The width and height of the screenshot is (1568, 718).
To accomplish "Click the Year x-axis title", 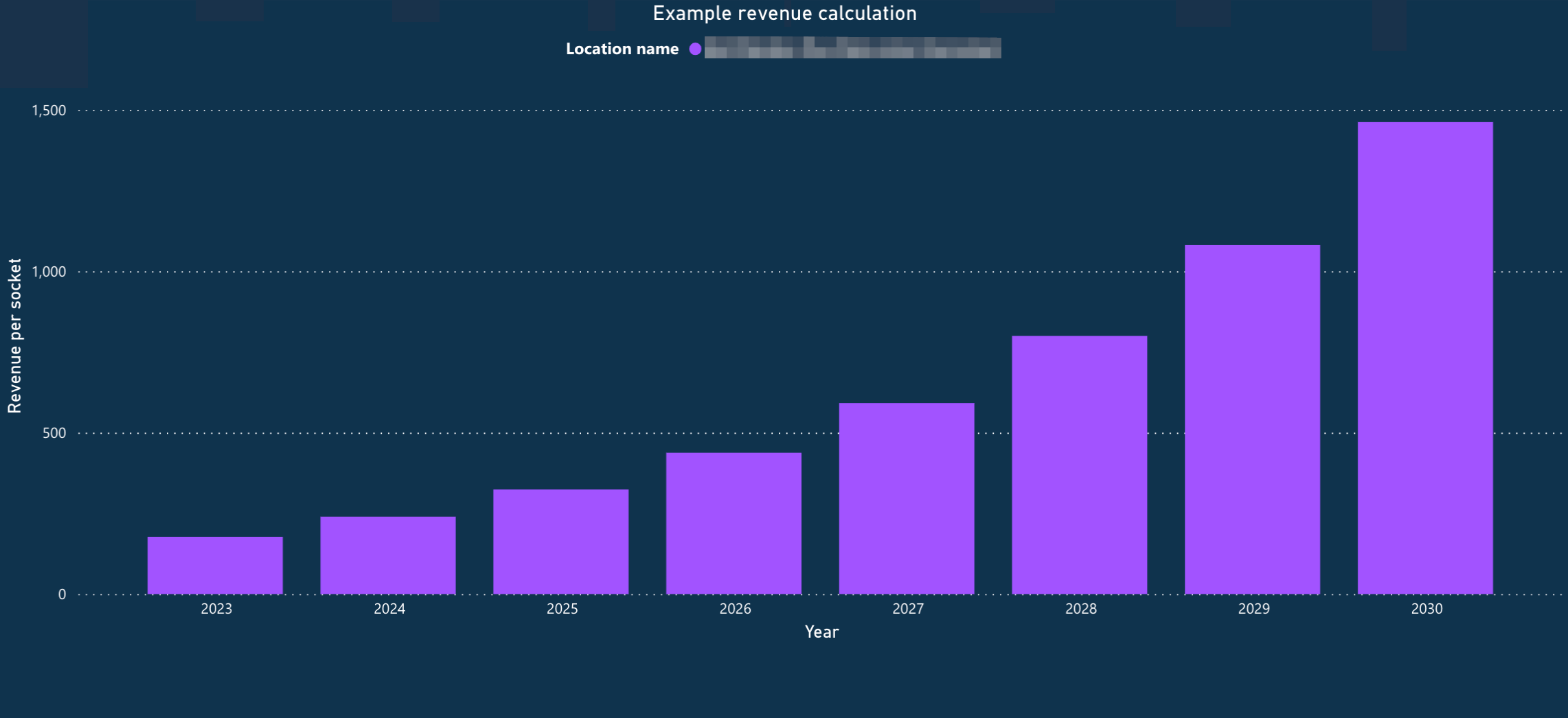I will tap(821, 632).
